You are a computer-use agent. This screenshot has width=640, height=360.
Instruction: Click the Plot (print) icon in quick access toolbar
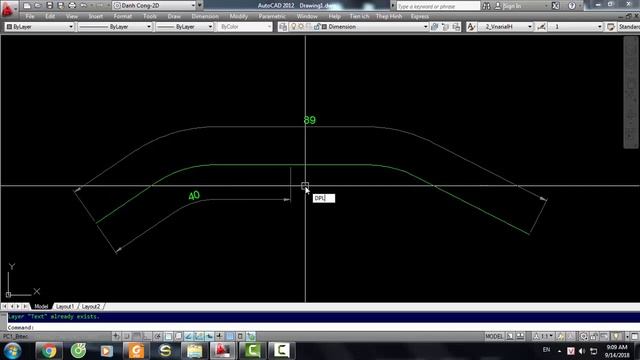tap(72, 6)
